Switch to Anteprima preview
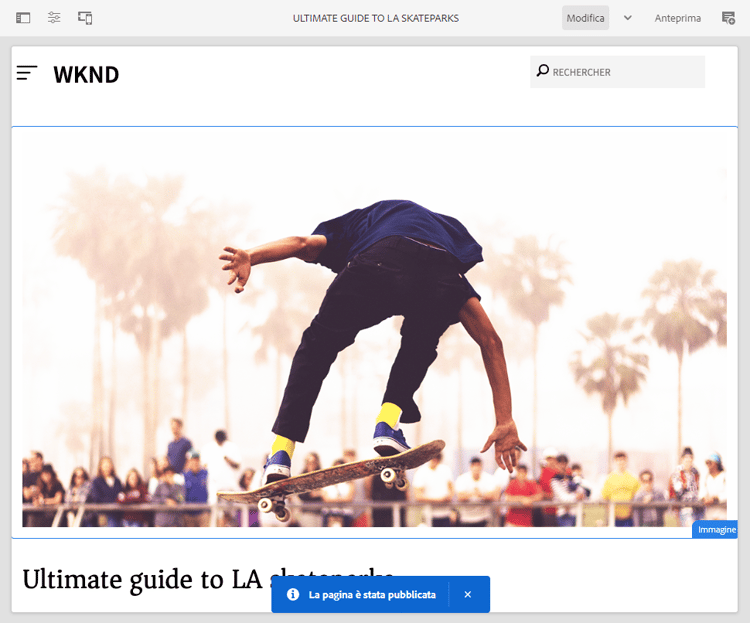The width and height of the screenshot is (750, 623). [677, 18]
